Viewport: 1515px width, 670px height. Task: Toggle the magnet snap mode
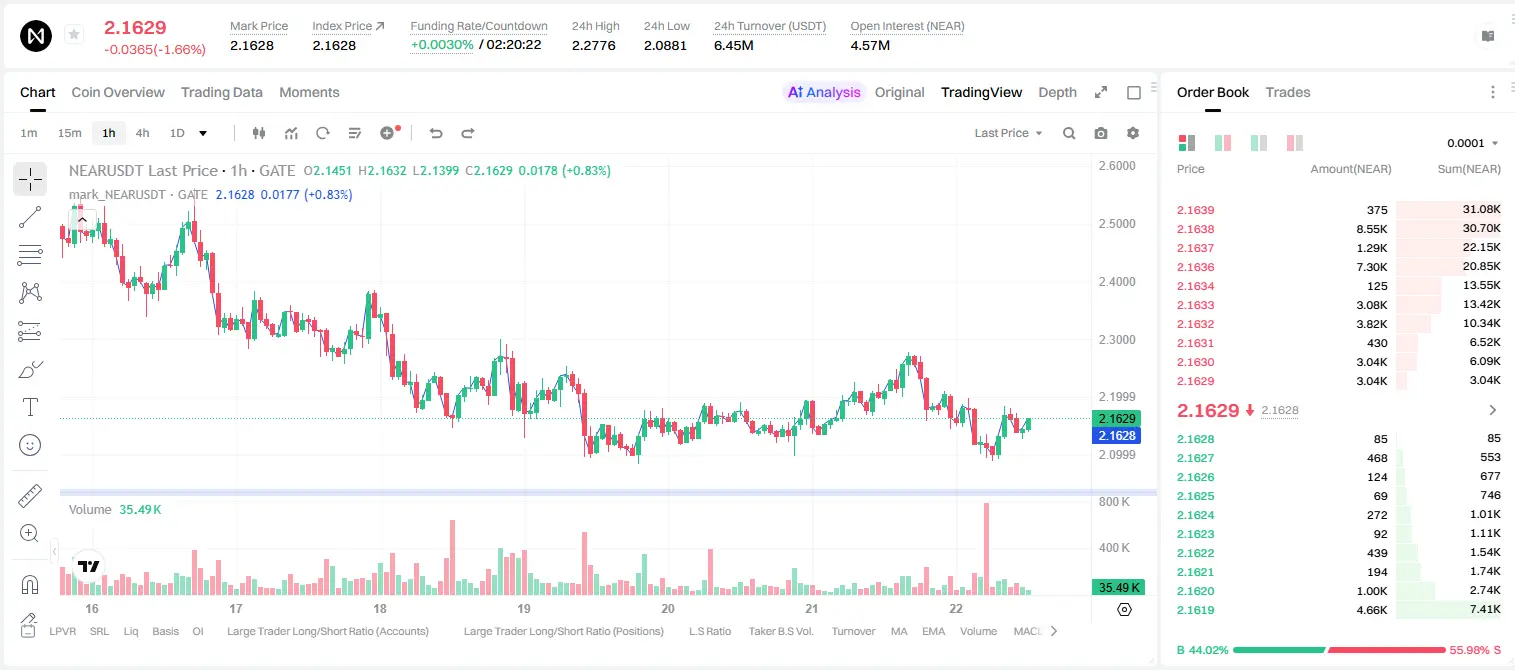(30, 584)
